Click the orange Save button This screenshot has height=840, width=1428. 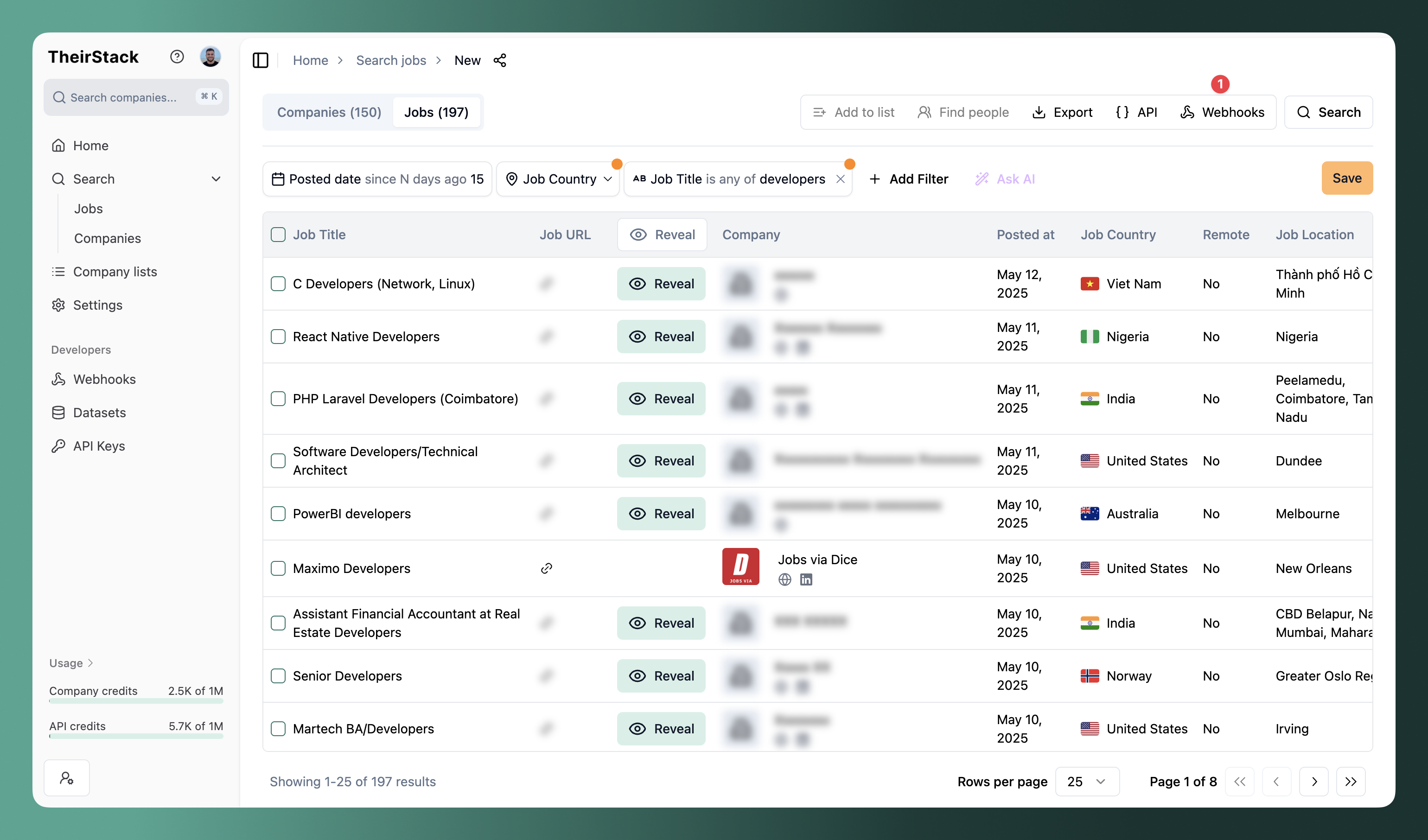pyautogui.click(x=1346, y=178)
